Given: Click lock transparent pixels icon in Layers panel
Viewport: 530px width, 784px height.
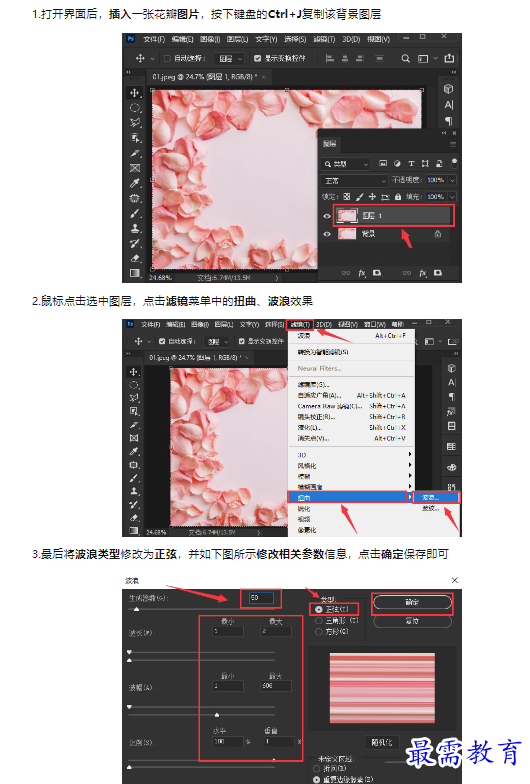Looking at the screenshot, I should 346,197.
